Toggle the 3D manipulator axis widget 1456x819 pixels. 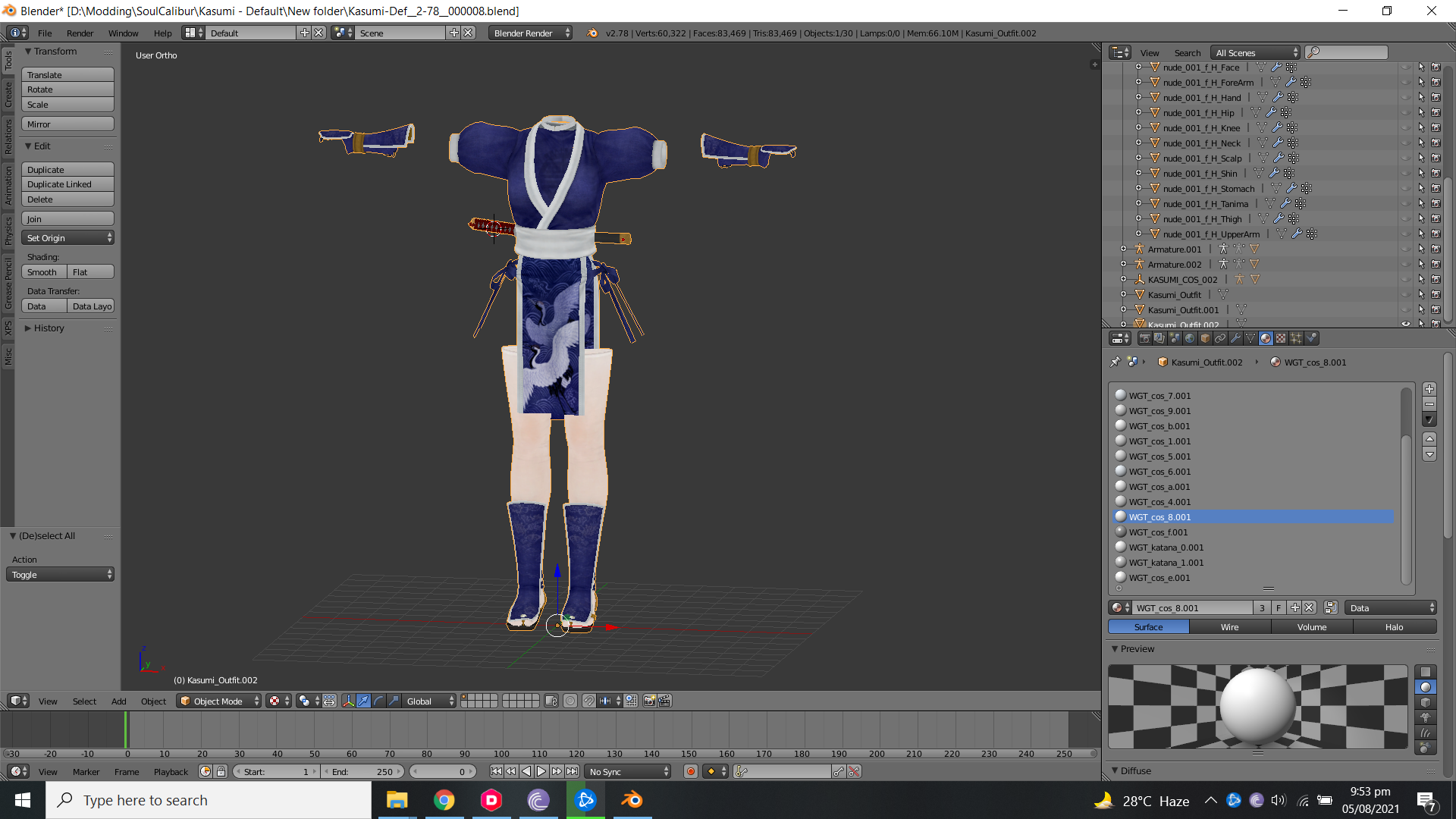click(x=348, y=701)
